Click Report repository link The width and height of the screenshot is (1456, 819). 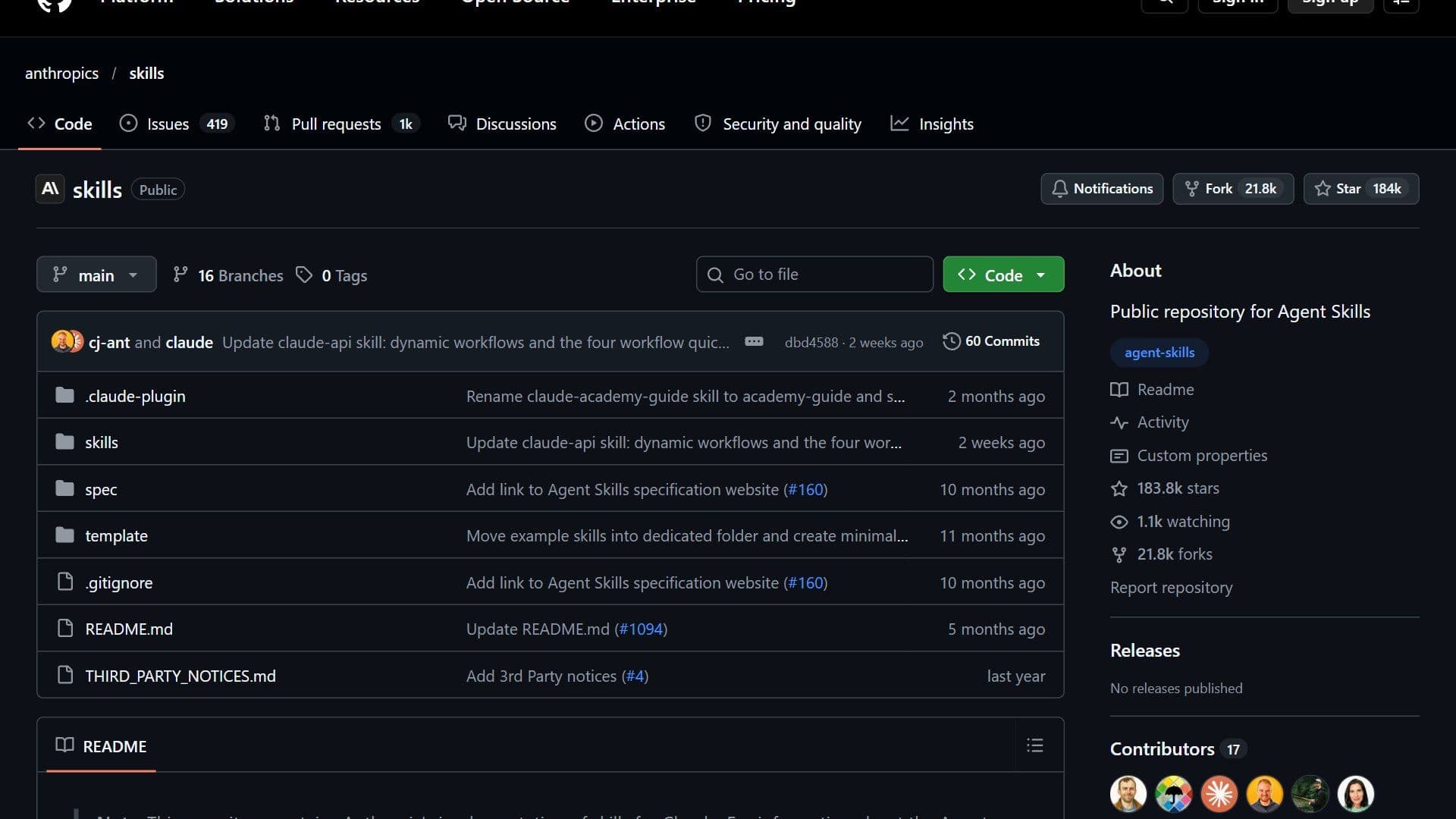pyautogui.click(x=1171, y=588)
